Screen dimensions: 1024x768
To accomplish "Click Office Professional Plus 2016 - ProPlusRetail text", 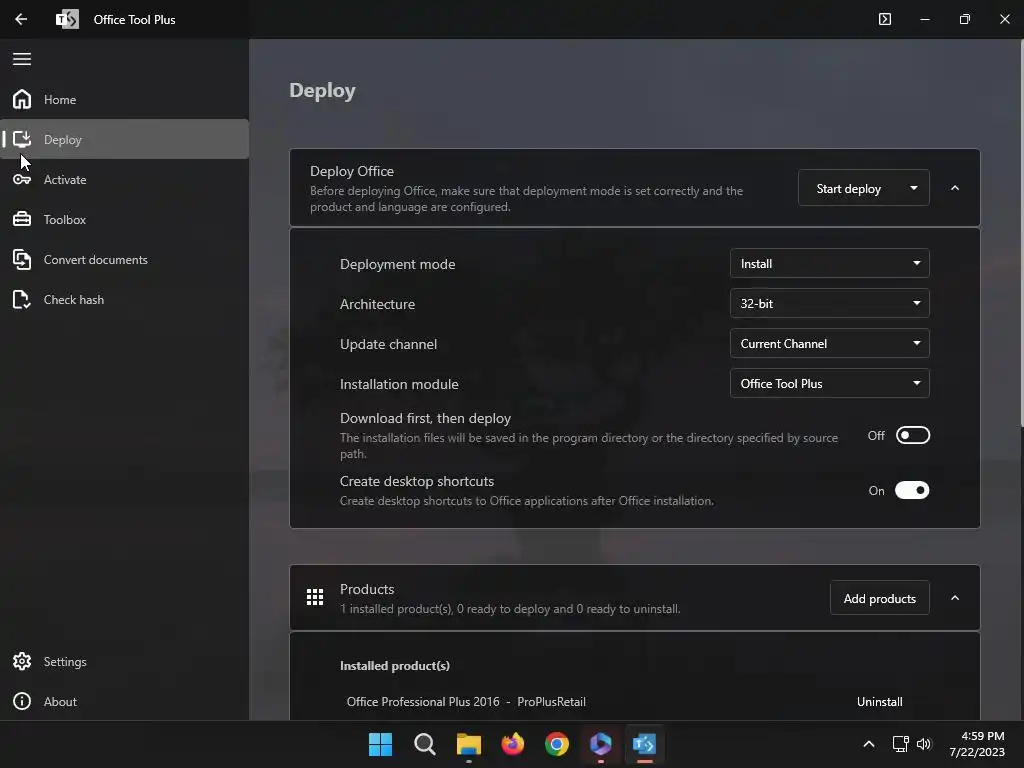I will [x=466, y=701].
